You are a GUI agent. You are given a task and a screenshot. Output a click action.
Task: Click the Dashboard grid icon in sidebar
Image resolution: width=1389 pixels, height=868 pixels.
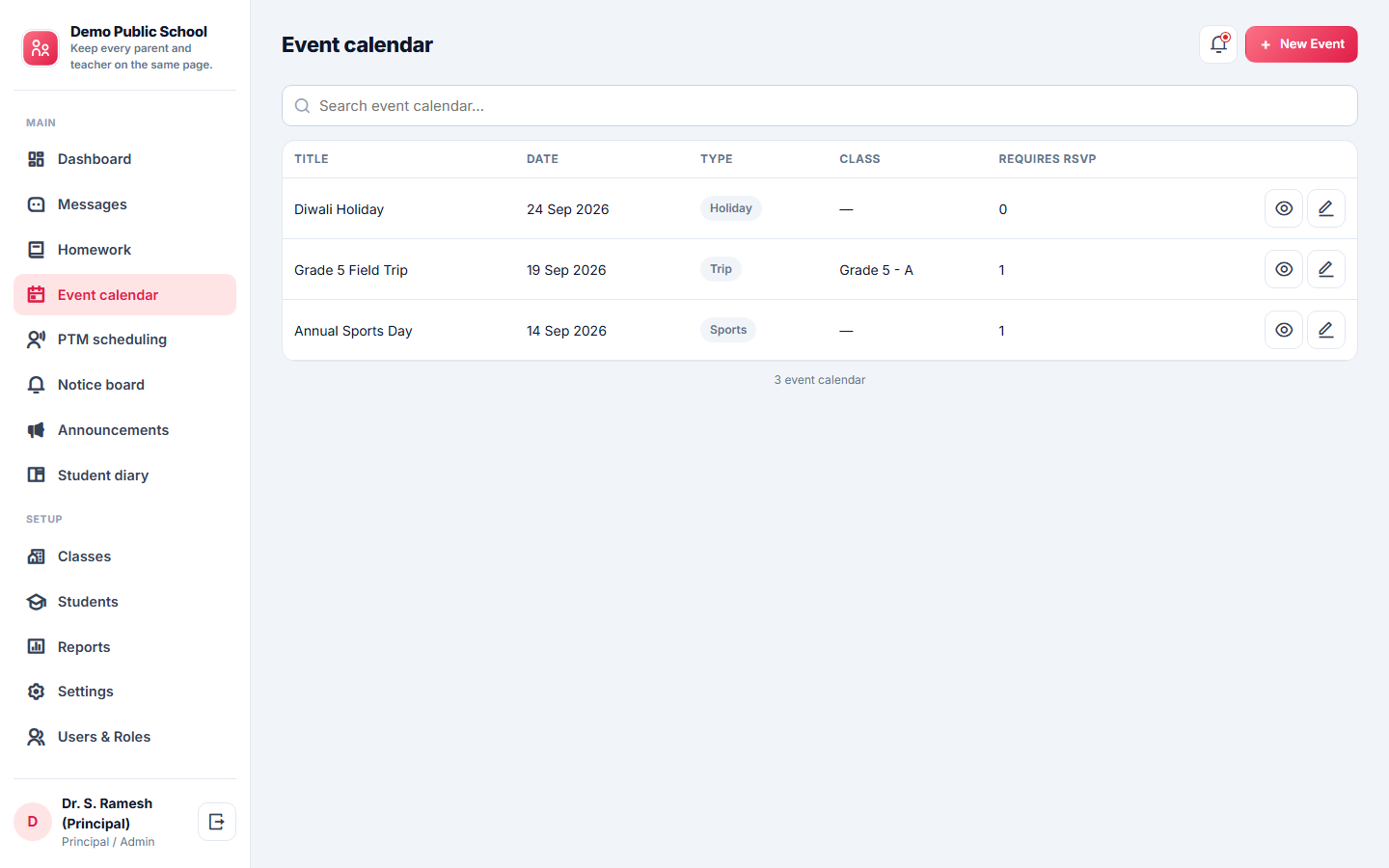pyautogui.click(x=37, y=159)
